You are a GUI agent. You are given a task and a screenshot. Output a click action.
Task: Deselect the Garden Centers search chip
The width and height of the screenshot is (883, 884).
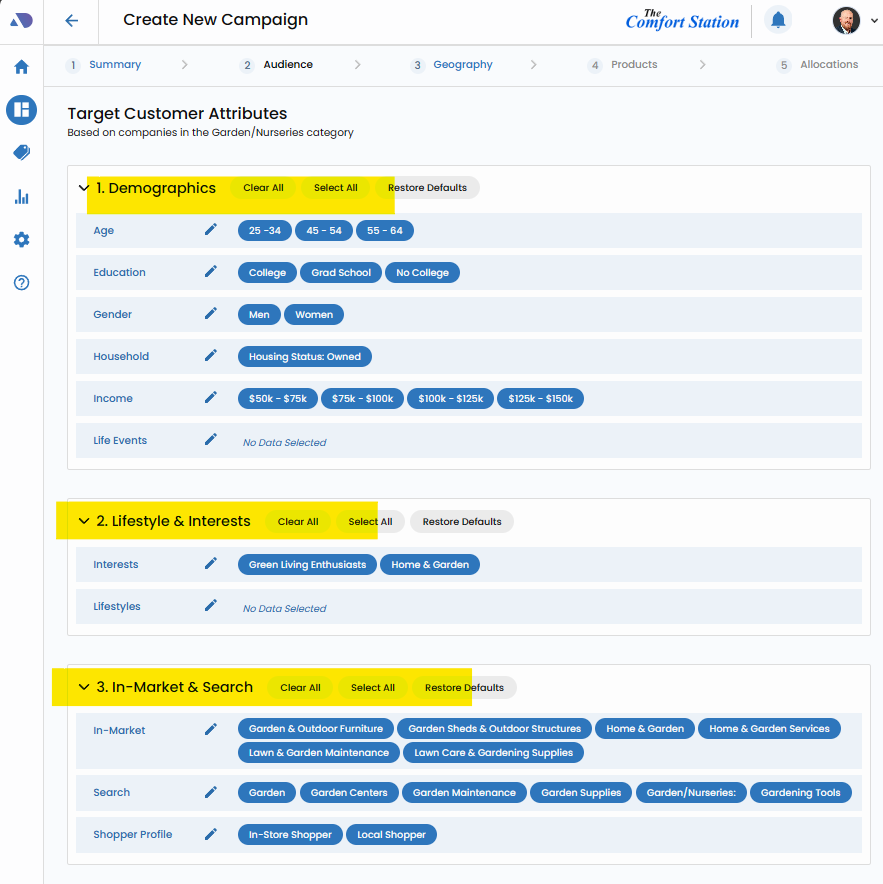click(x=349, y=793)
